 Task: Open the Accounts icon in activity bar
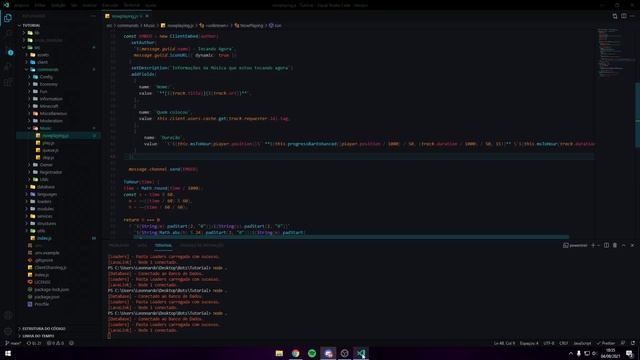coord(8,315)
